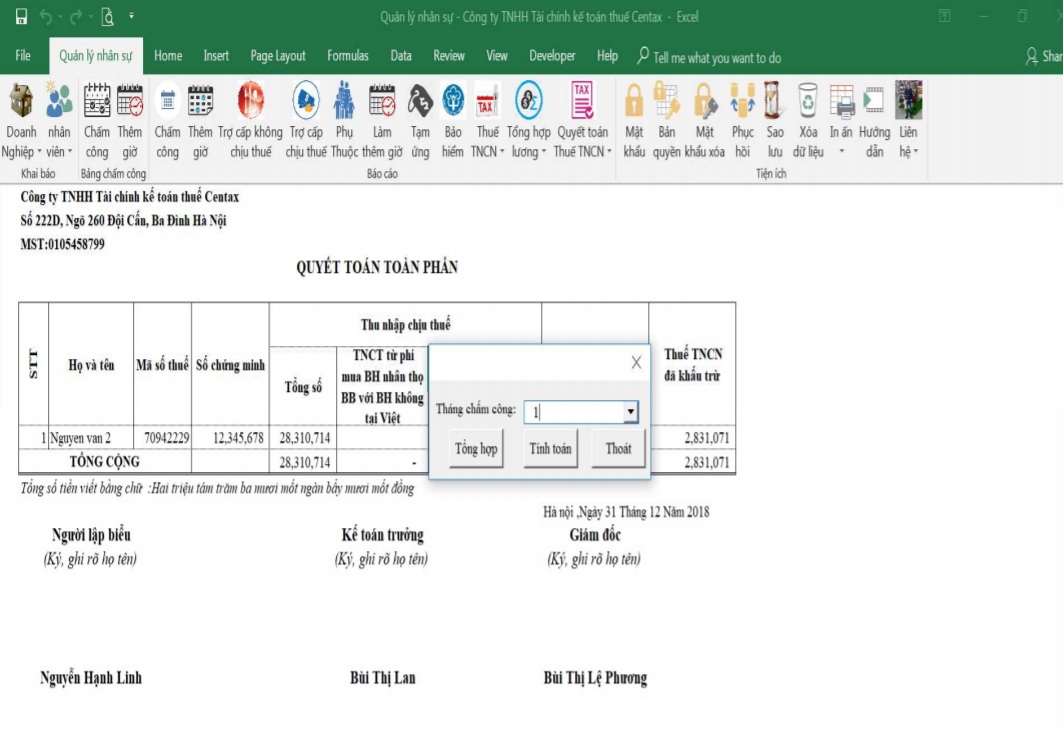This screenshot has height=733, width=1063.
Task: Click the Sao lưu backup icon
Action: pos(774,102)
